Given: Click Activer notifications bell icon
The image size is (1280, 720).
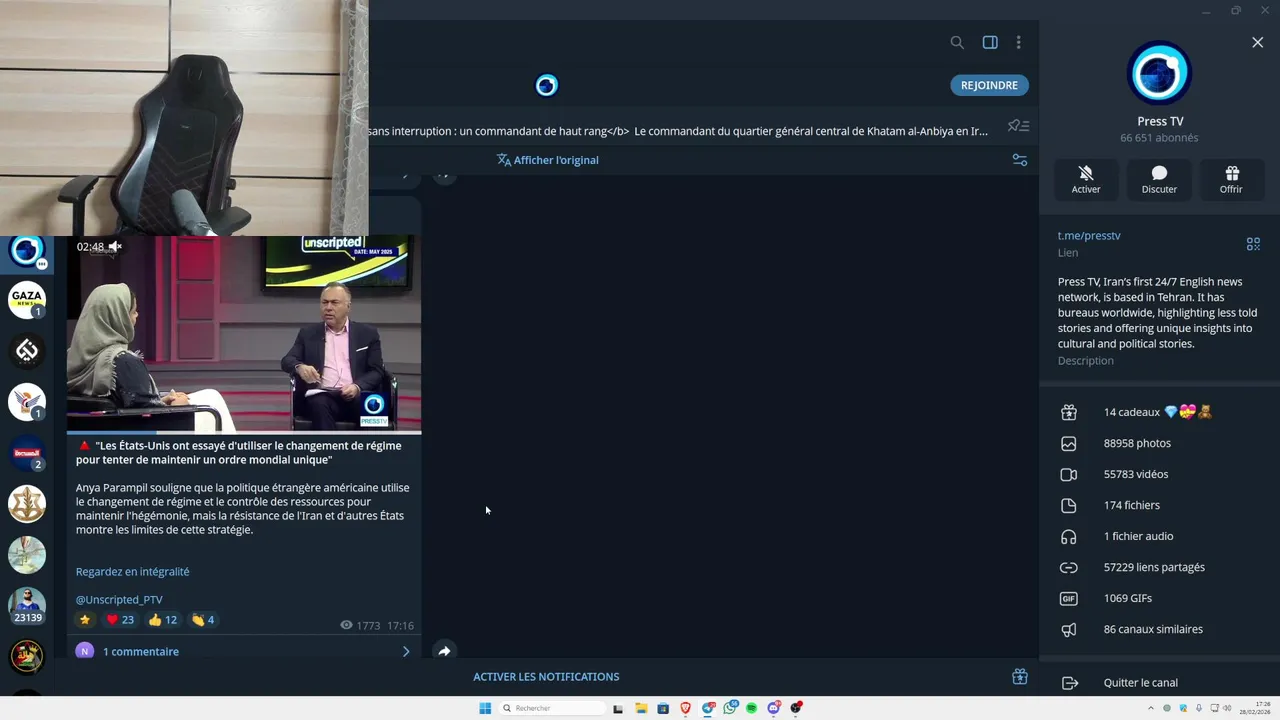Looking at the screenshot, I should click(x=1086, y=180).
